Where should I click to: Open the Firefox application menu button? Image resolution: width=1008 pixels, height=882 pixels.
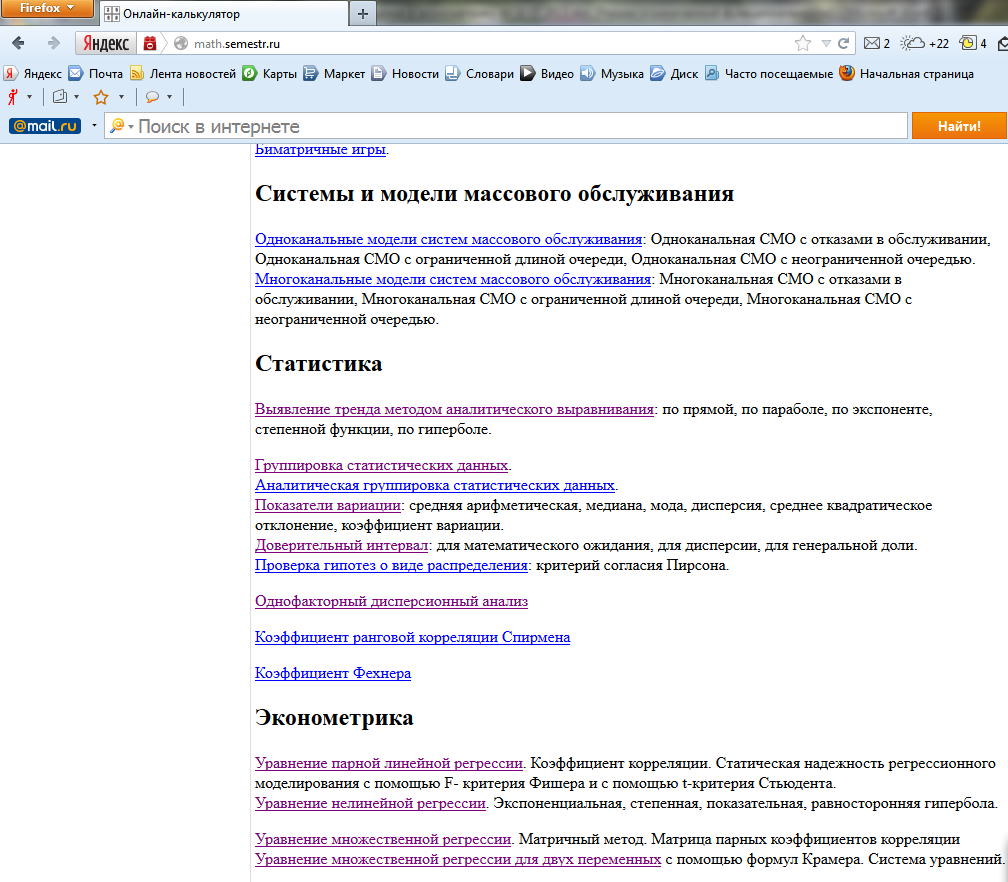point(47,8)
